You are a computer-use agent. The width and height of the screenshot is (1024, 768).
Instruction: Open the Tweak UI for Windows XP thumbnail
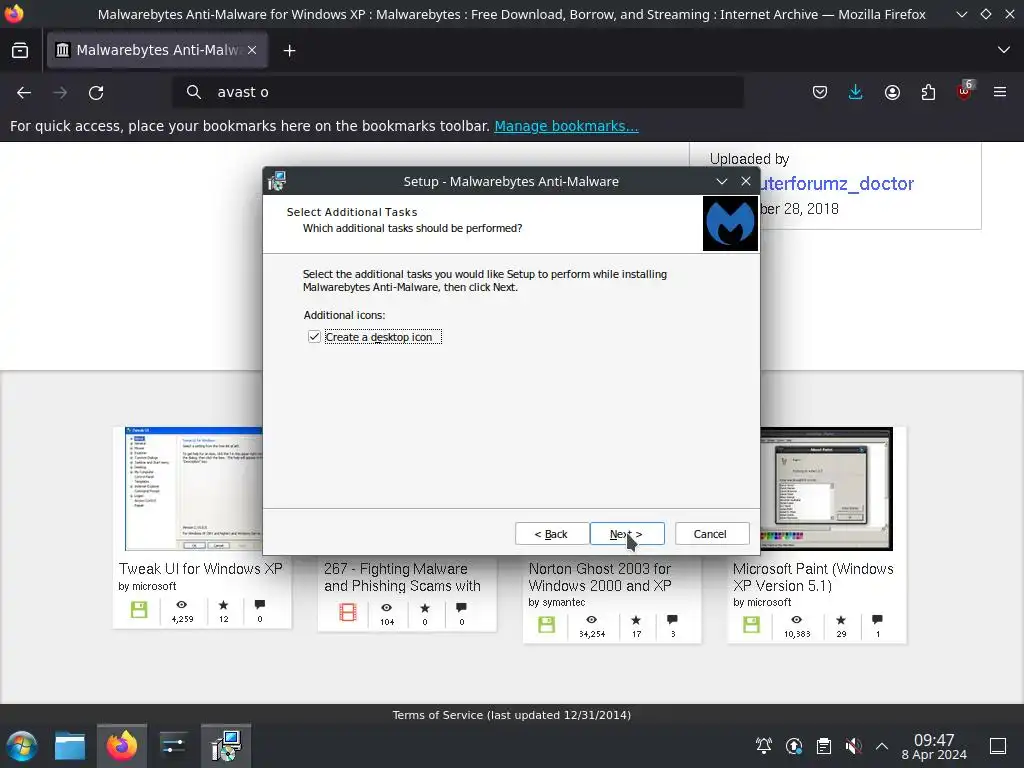(193, 488)
